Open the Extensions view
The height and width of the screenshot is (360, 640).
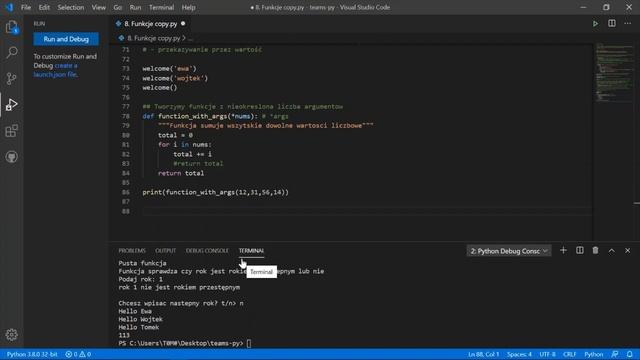tap(11, 131)
